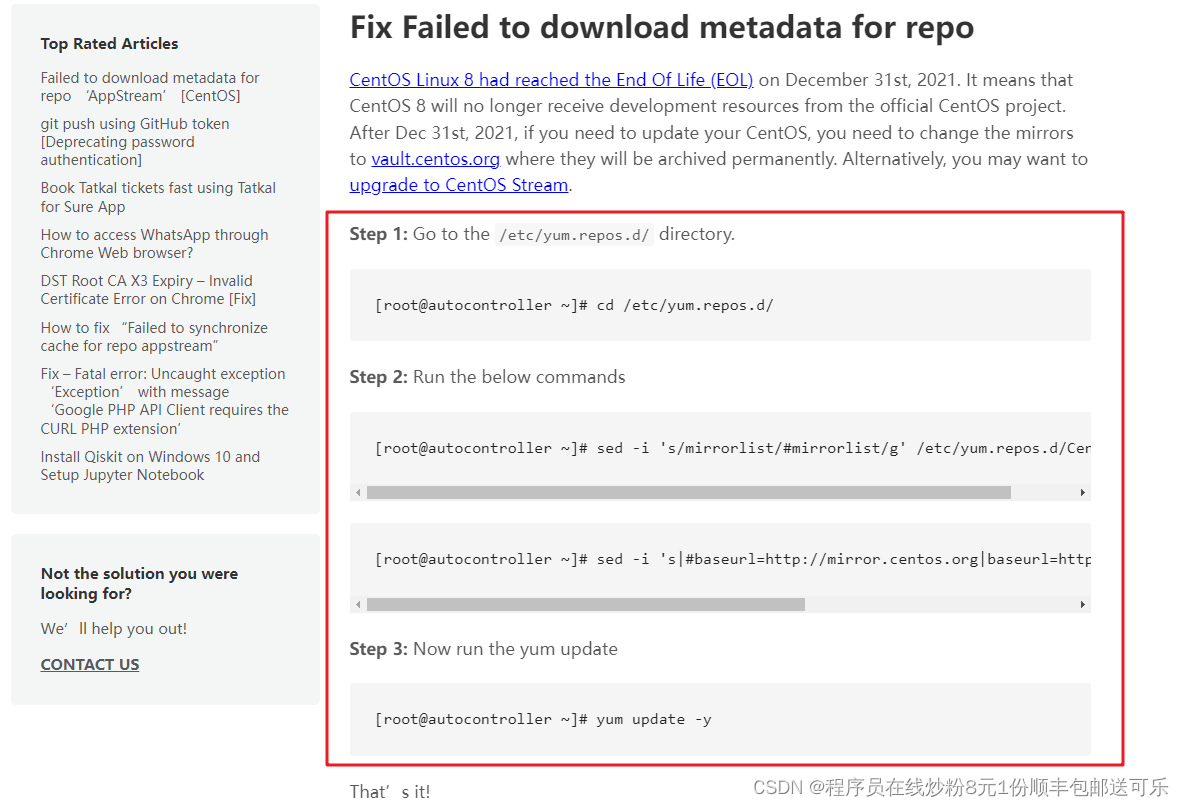Viewport: 1184px width, 807px height.
Task: Open "Failed to synchronize cache for repo appstream" article
Action: [154, 336]
